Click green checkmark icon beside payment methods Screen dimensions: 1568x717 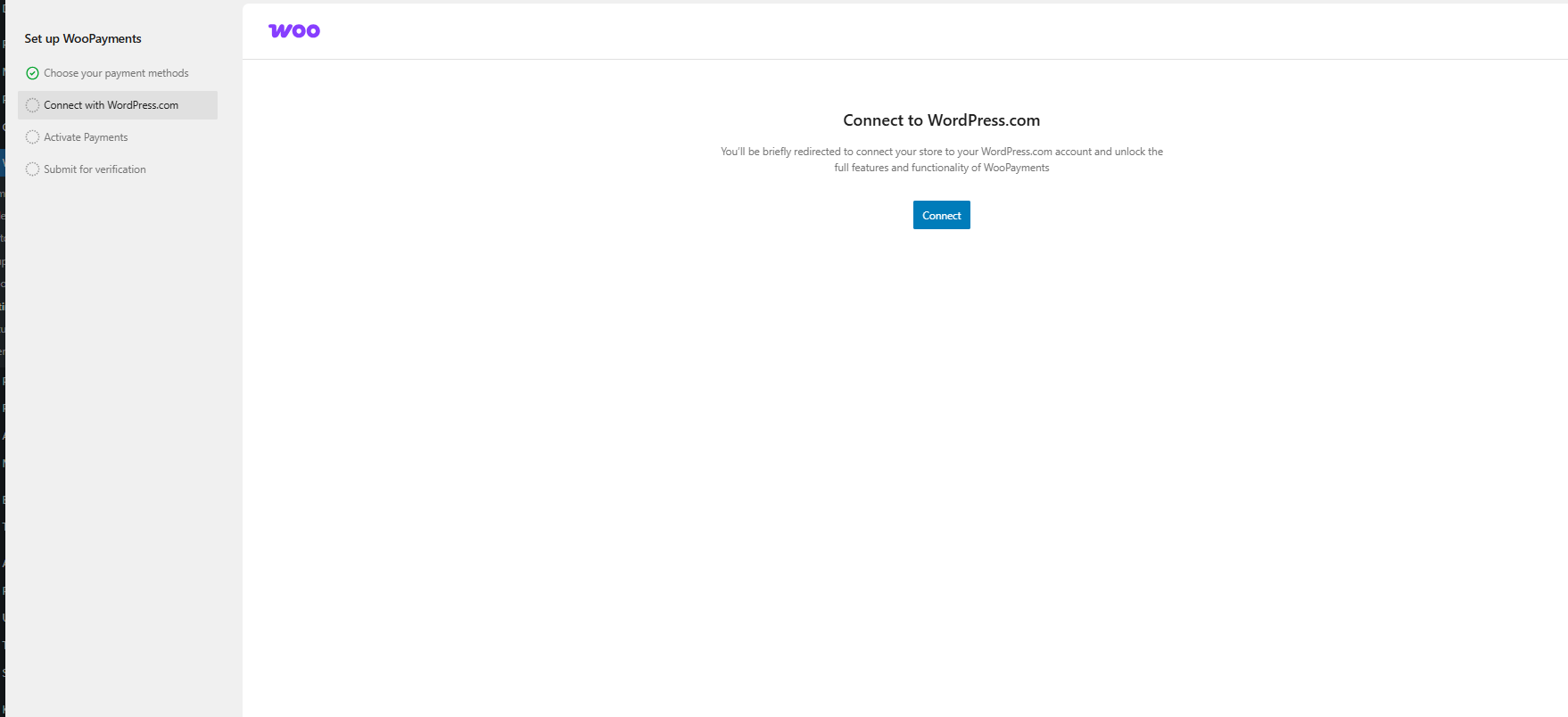pyautogui.click(x=32, y=73)
